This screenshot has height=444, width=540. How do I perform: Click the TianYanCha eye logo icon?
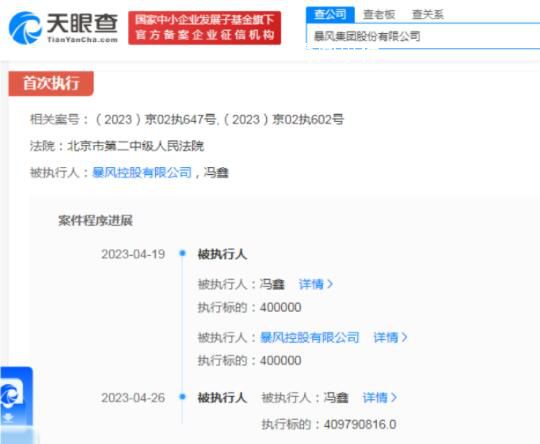pos(25,28)
